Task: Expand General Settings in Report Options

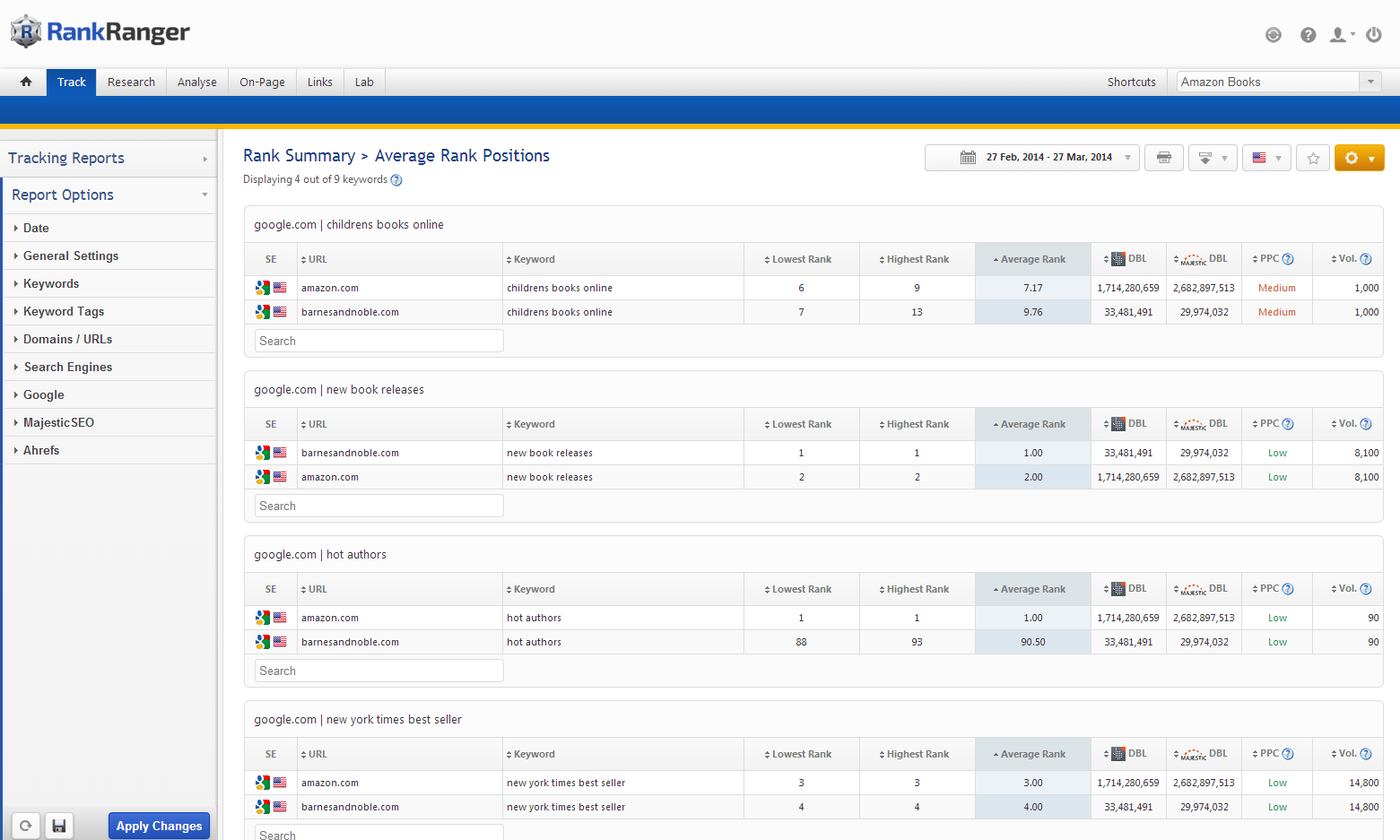Action: (71, 255)
